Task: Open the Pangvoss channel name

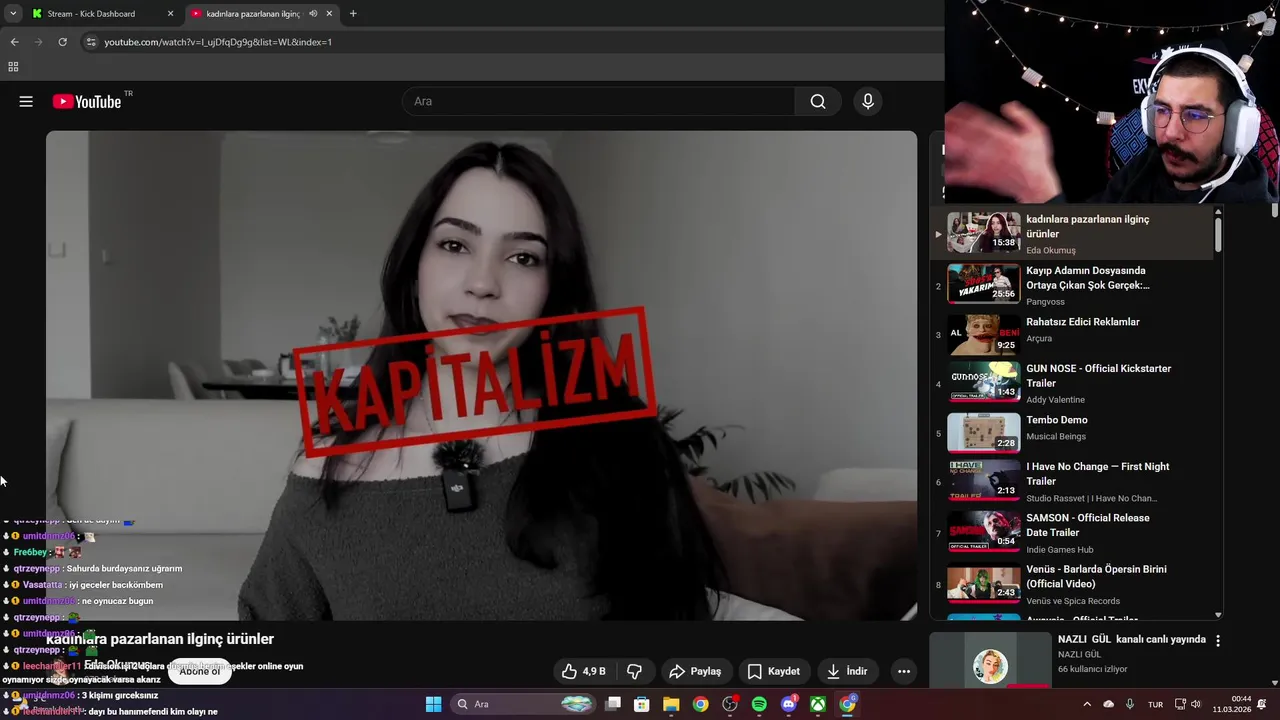Action: tap(1045, 302)
